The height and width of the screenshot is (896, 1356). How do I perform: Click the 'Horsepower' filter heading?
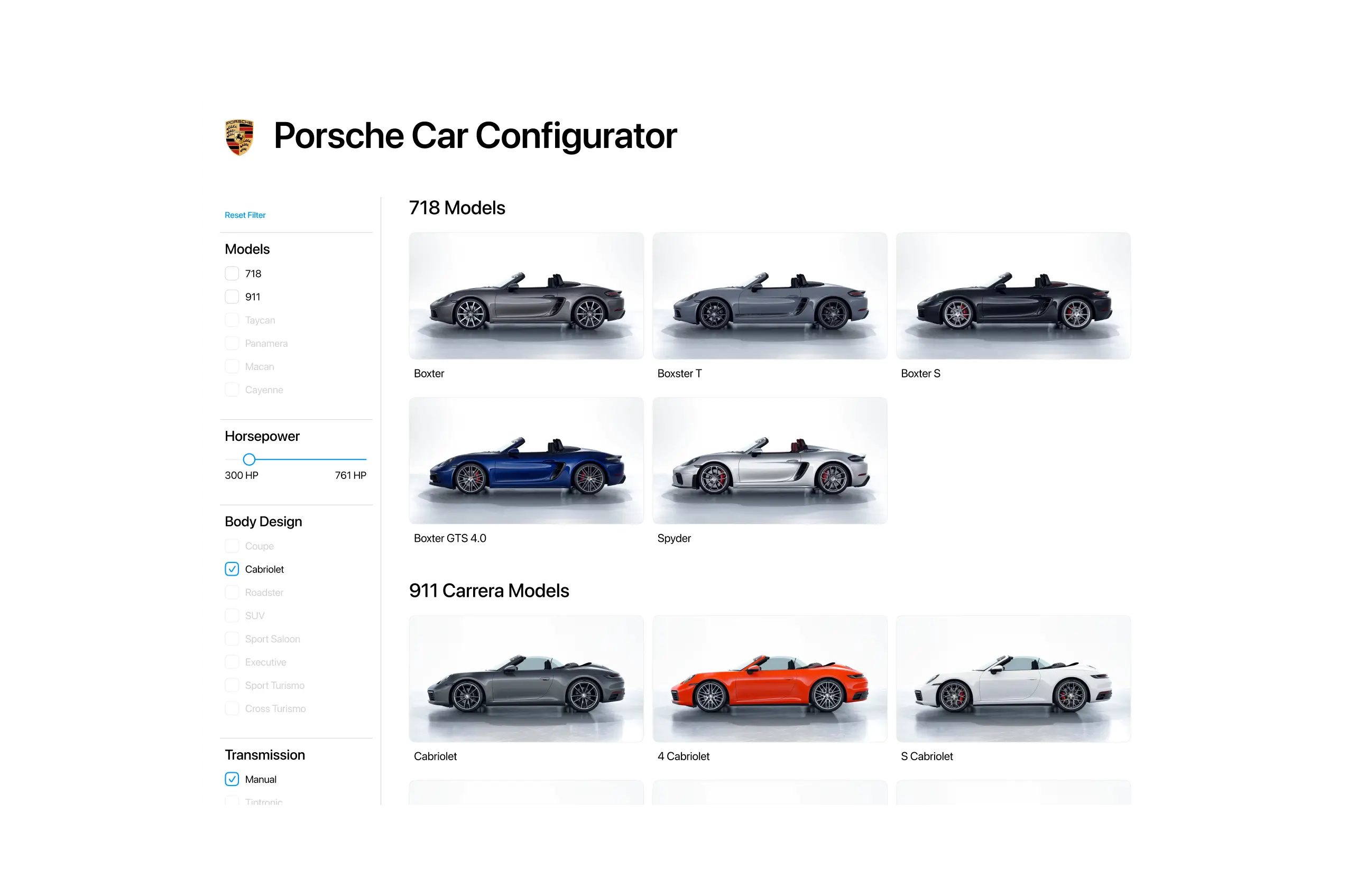(x=262, y=437)
